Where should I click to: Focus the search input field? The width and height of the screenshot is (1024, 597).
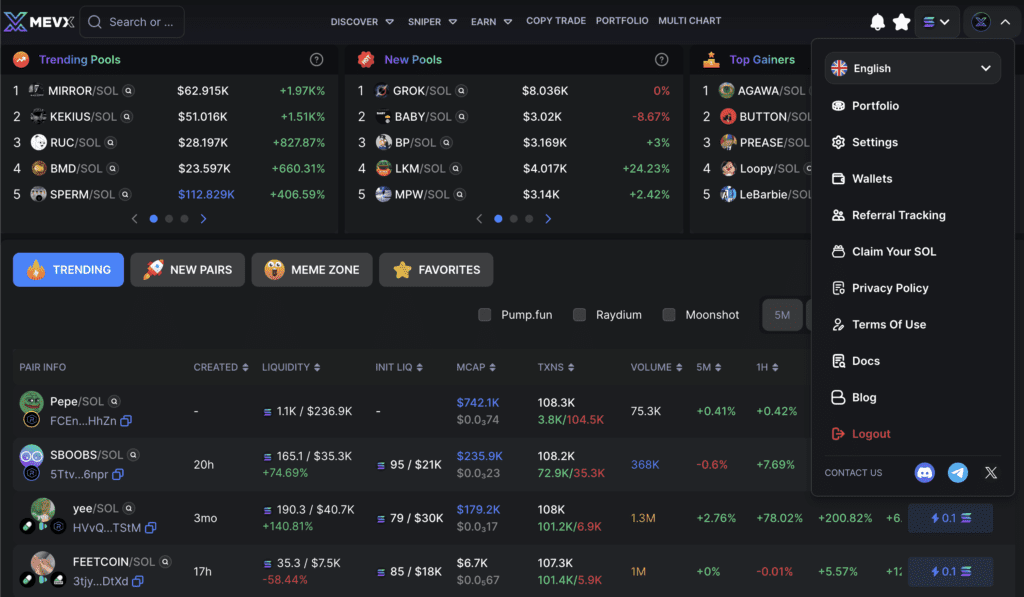tap(132, 22)
